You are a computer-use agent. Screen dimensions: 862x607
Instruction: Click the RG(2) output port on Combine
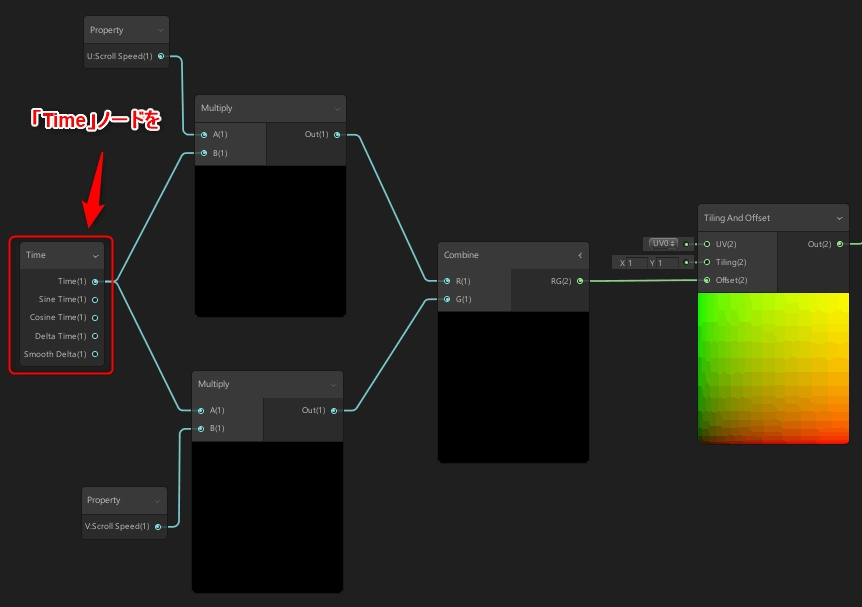[580, 281]
